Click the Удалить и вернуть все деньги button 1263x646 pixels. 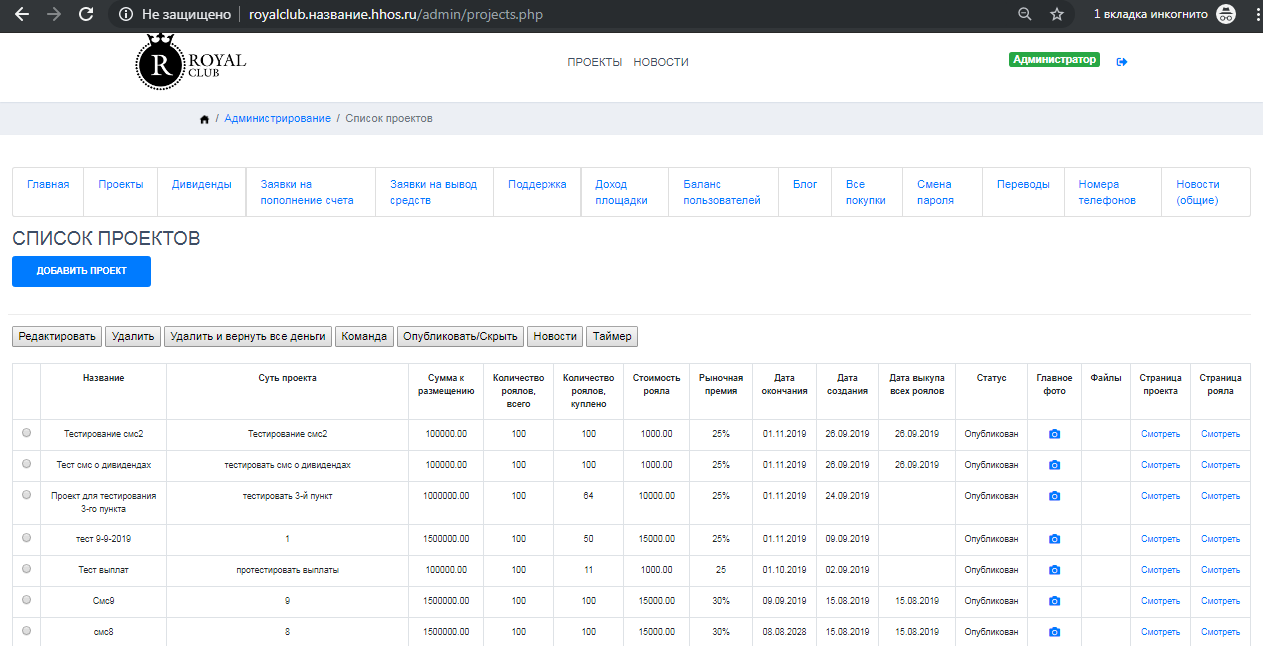coord(248,337)
